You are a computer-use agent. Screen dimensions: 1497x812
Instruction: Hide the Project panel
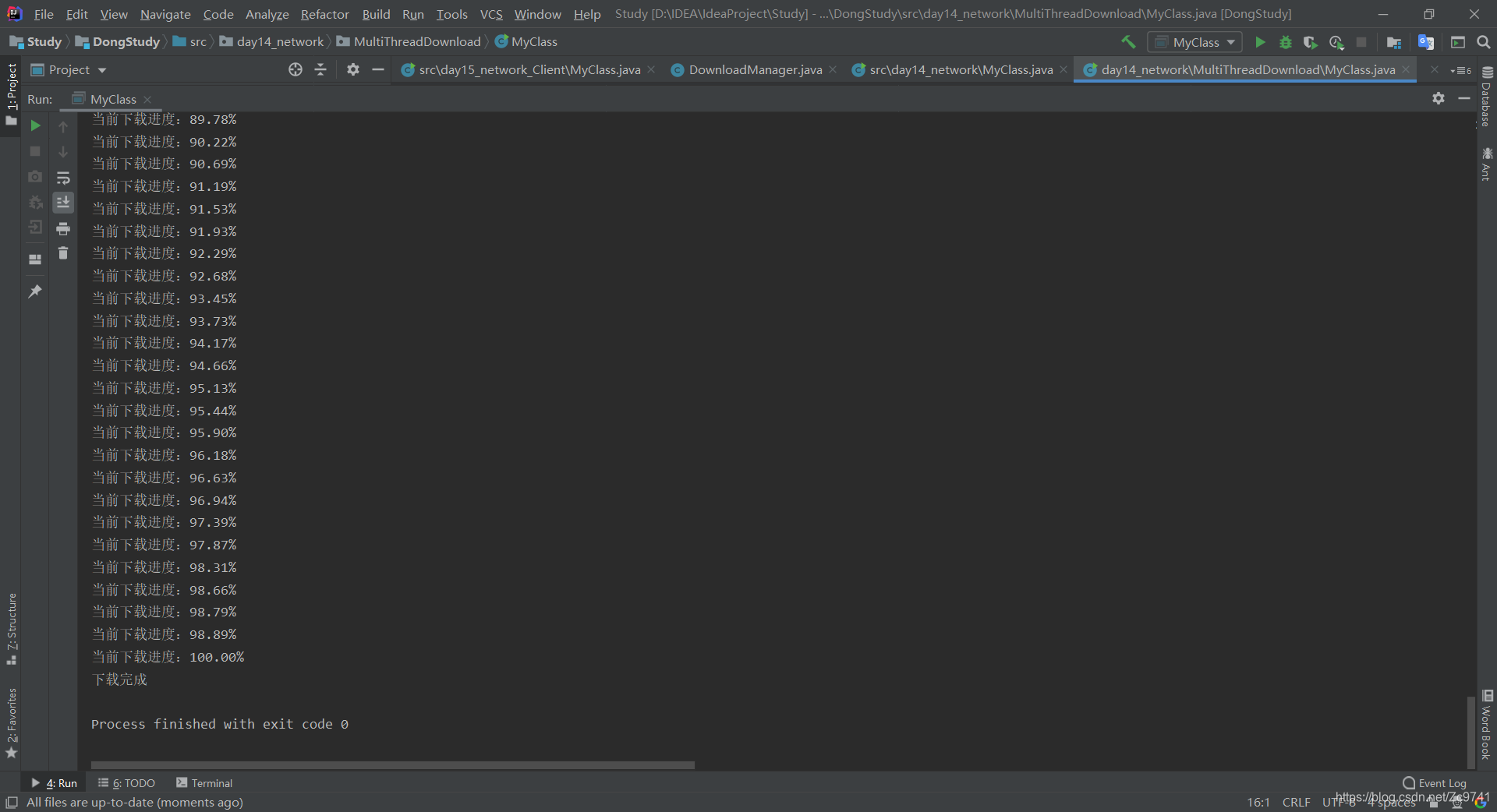click(378, 70)
